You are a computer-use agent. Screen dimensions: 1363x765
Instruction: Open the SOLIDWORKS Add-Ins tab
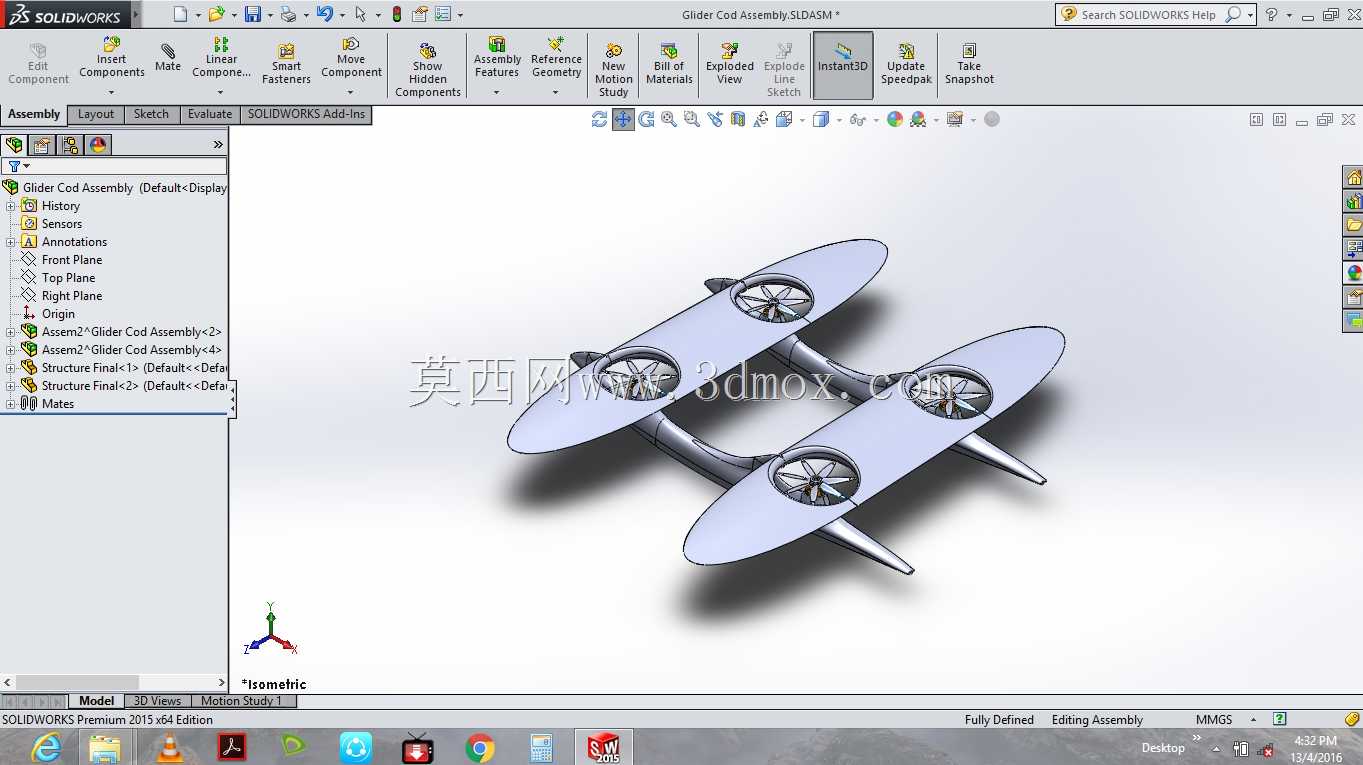[306, 114]
